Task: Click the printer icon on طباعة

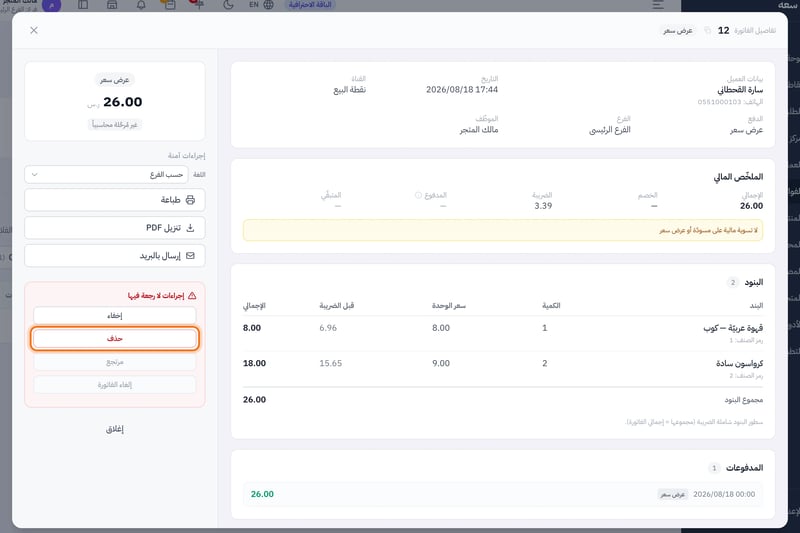Action: pos(190,200)
